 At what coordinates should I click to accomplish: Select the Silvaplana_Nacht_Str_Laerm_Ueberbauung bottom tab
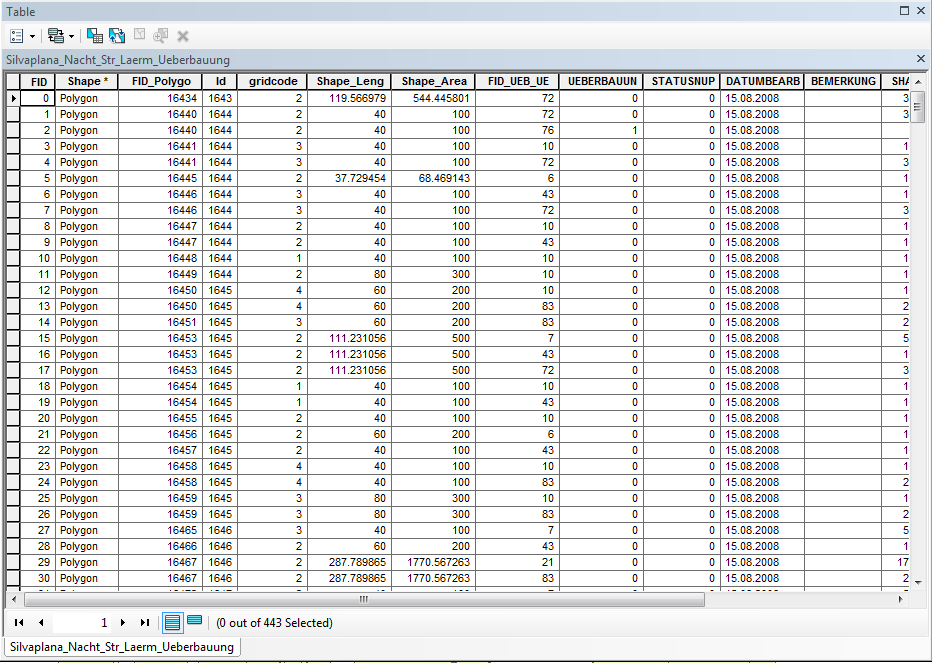click(124, 647)
